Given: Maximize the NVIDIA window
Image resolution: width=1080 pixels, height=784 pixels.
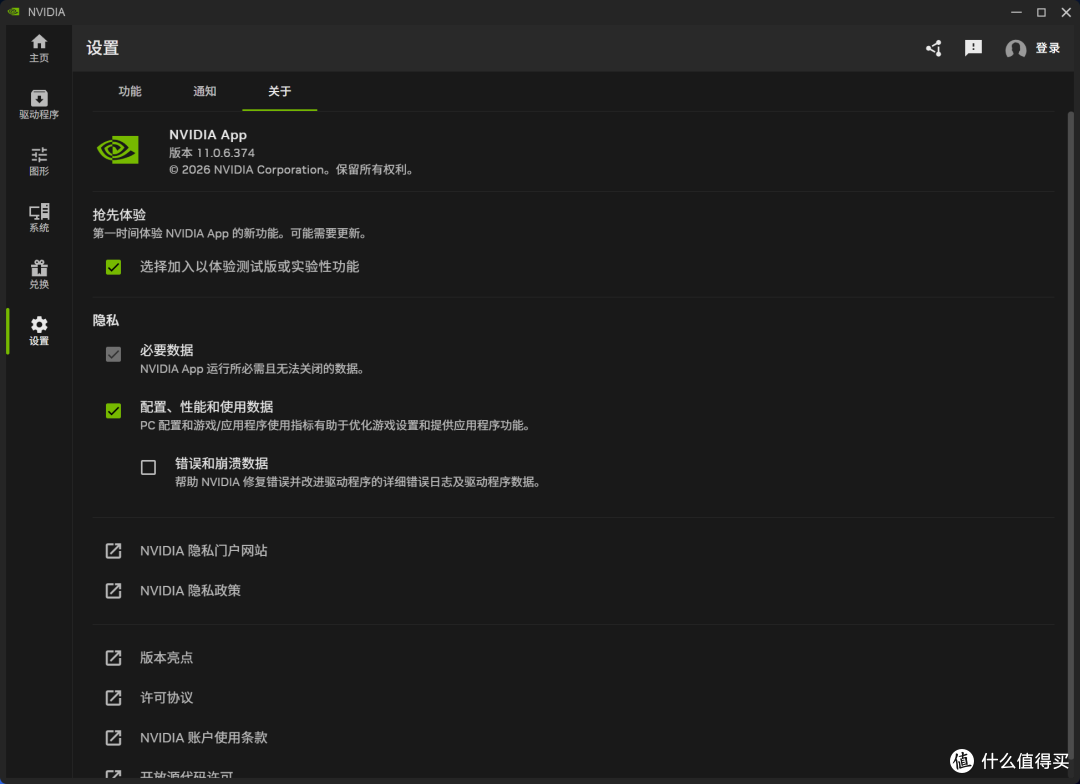Looking at the screenshot, I should (1041, 12).
